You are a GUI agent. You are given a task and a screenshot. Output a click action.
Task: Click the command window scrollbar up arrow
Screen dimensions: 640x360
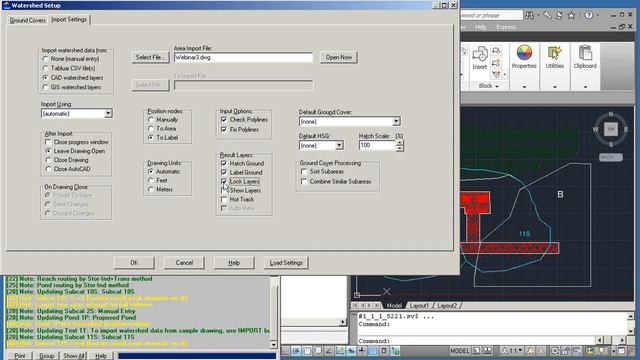(630, 316)
